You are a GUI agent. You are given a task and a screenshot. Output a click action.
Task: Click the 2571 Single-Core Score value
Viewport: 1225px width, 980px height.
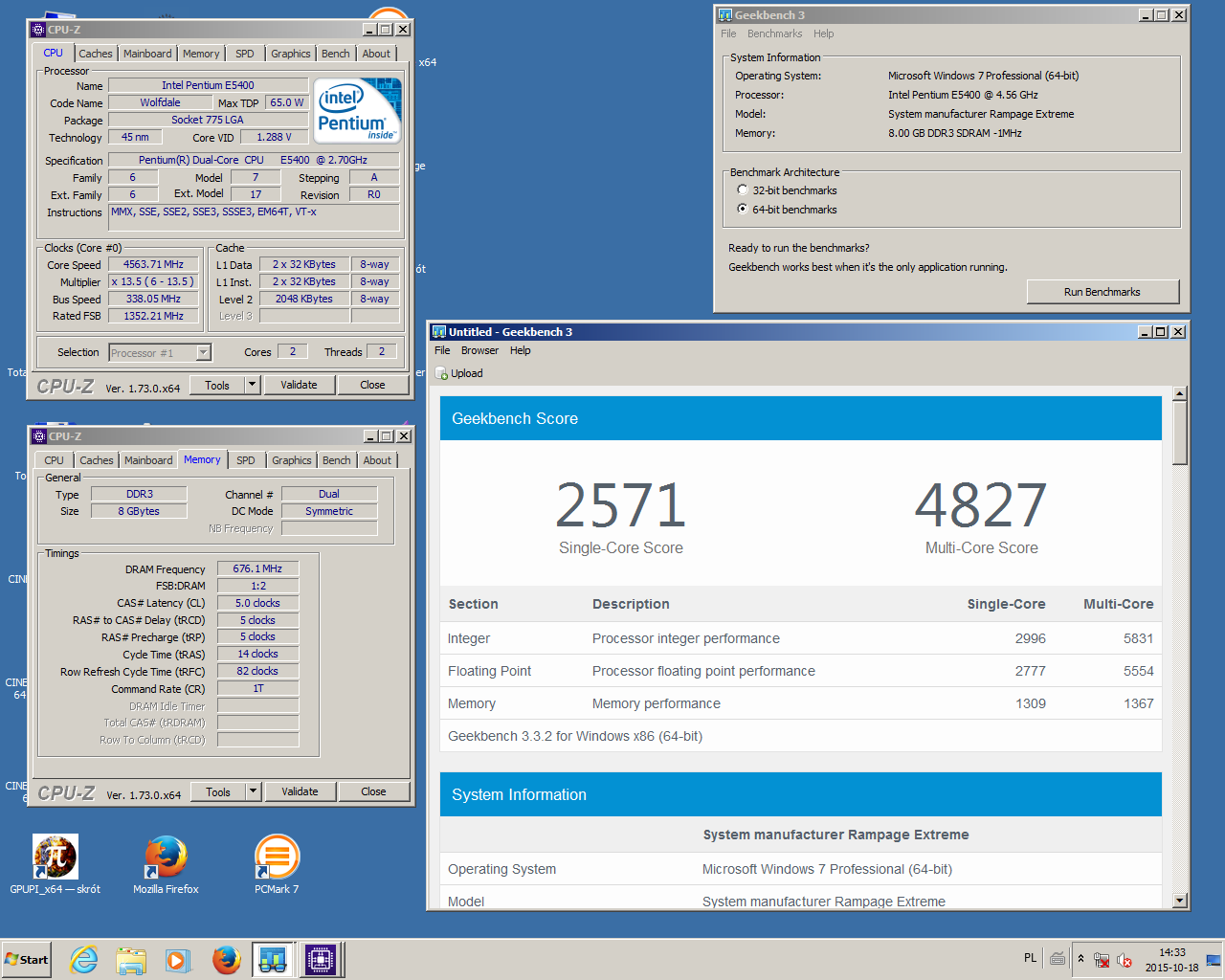[x=621, y=505]
